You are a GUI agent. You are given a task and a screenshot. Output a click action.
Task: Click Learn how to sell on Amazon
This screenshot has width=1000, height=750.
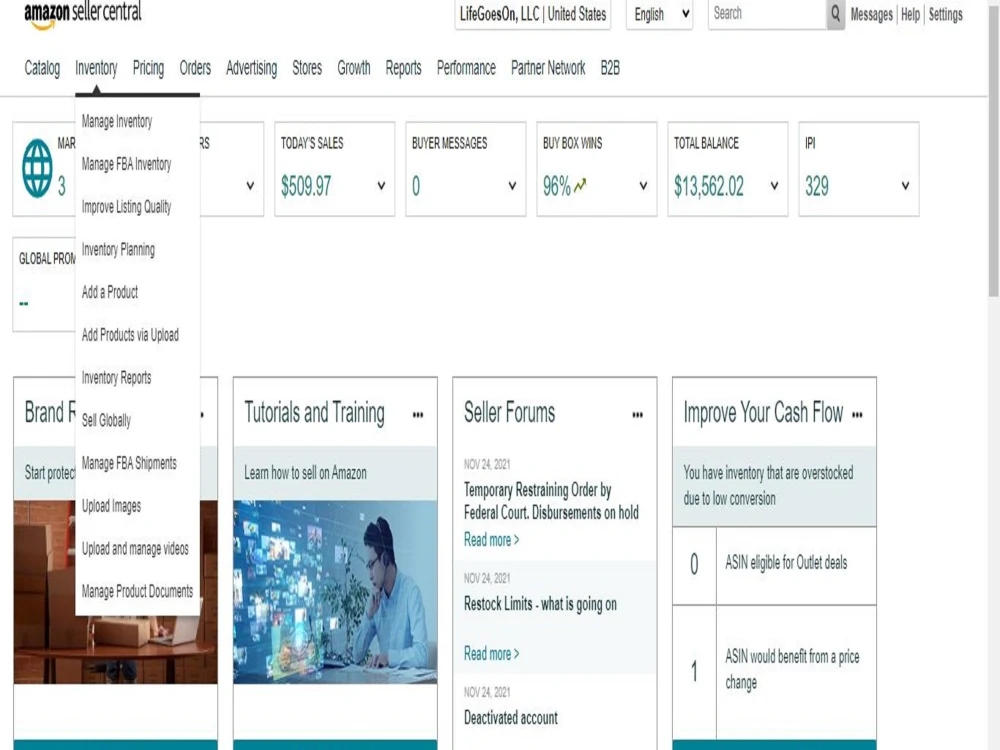click(x=305, y=473)
